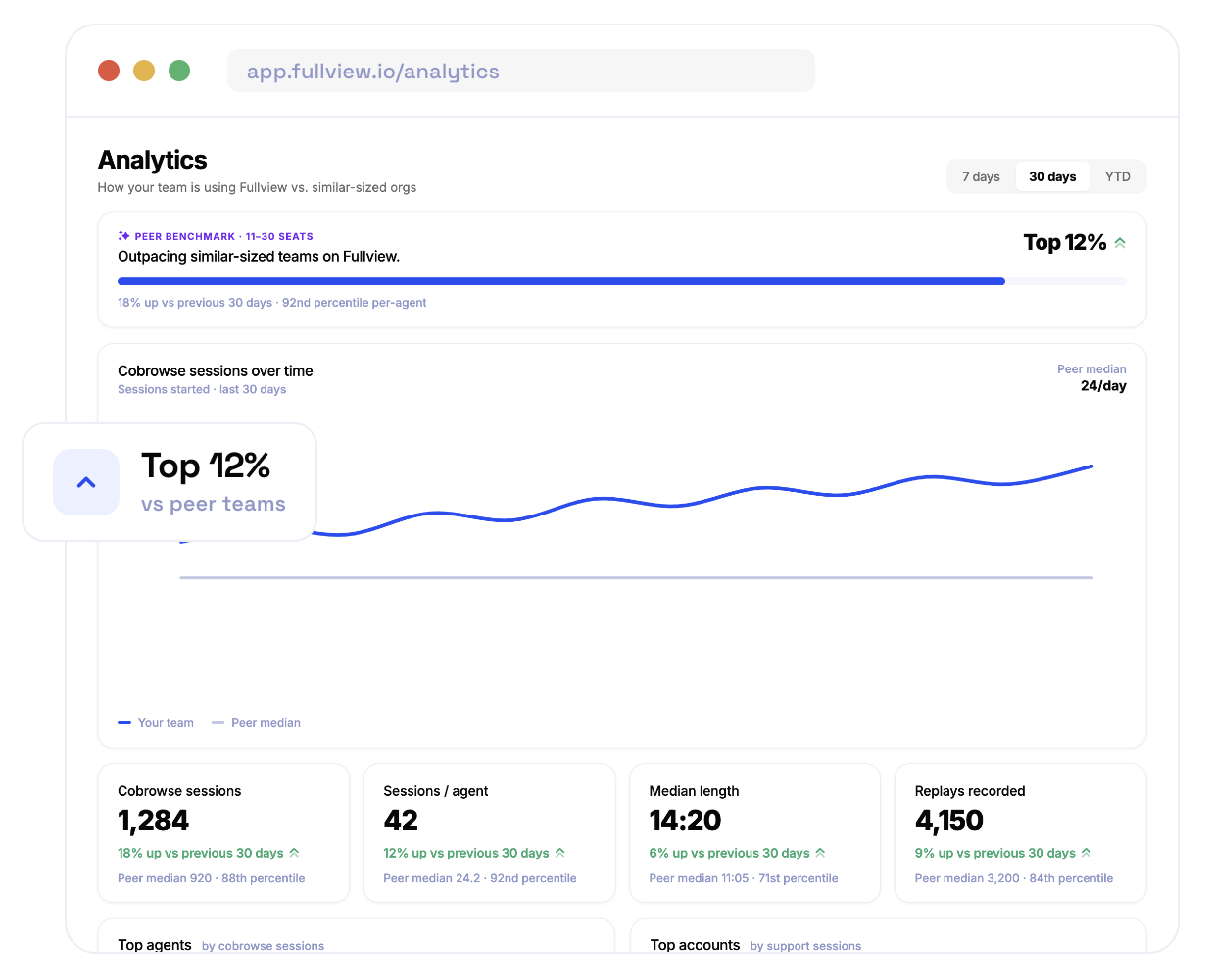Select the 30 days range tab
1211x980 pixels.
click(1052, 177)
